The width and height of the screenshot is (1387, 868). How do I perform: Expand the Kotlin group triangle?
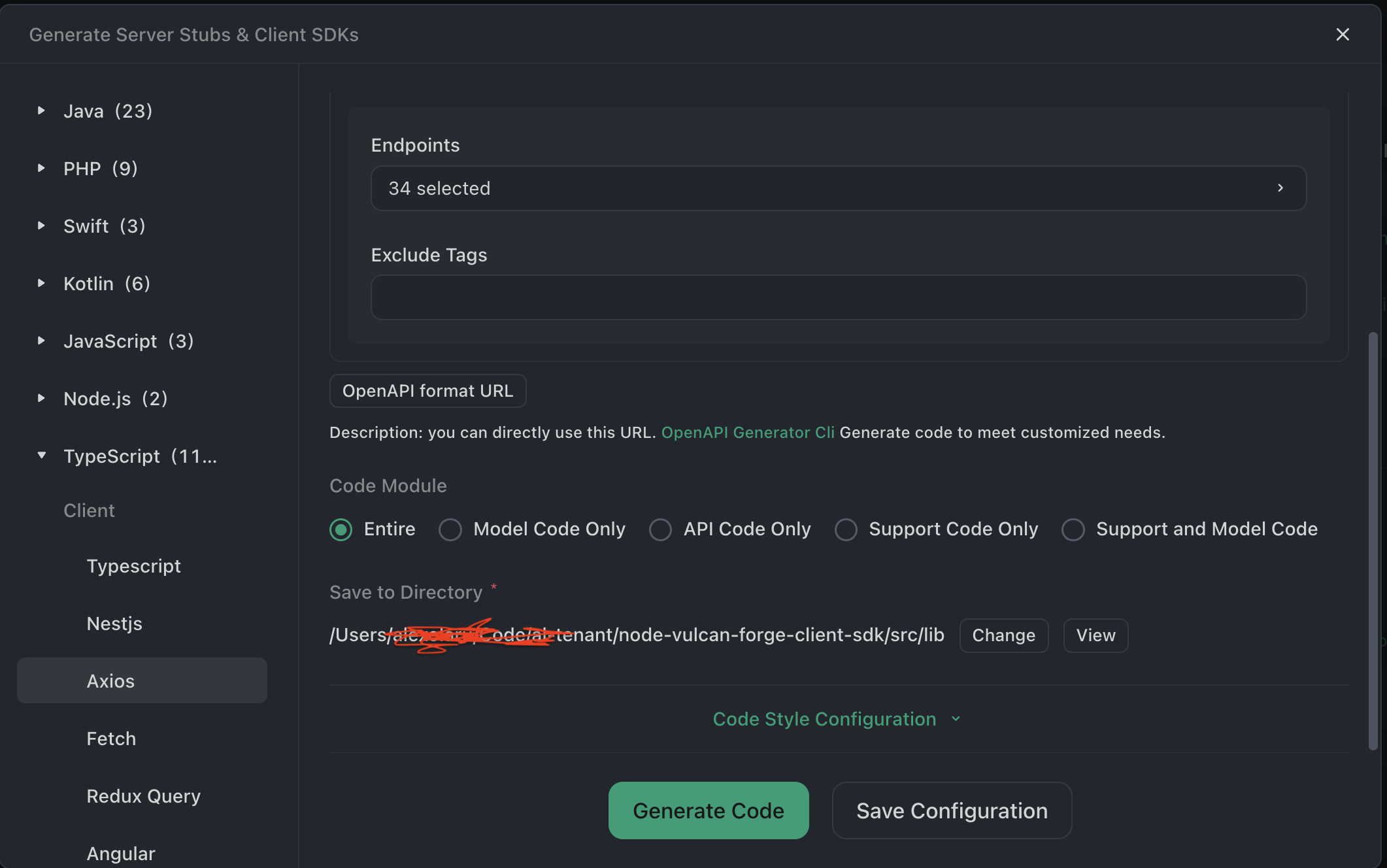[41, 284]
